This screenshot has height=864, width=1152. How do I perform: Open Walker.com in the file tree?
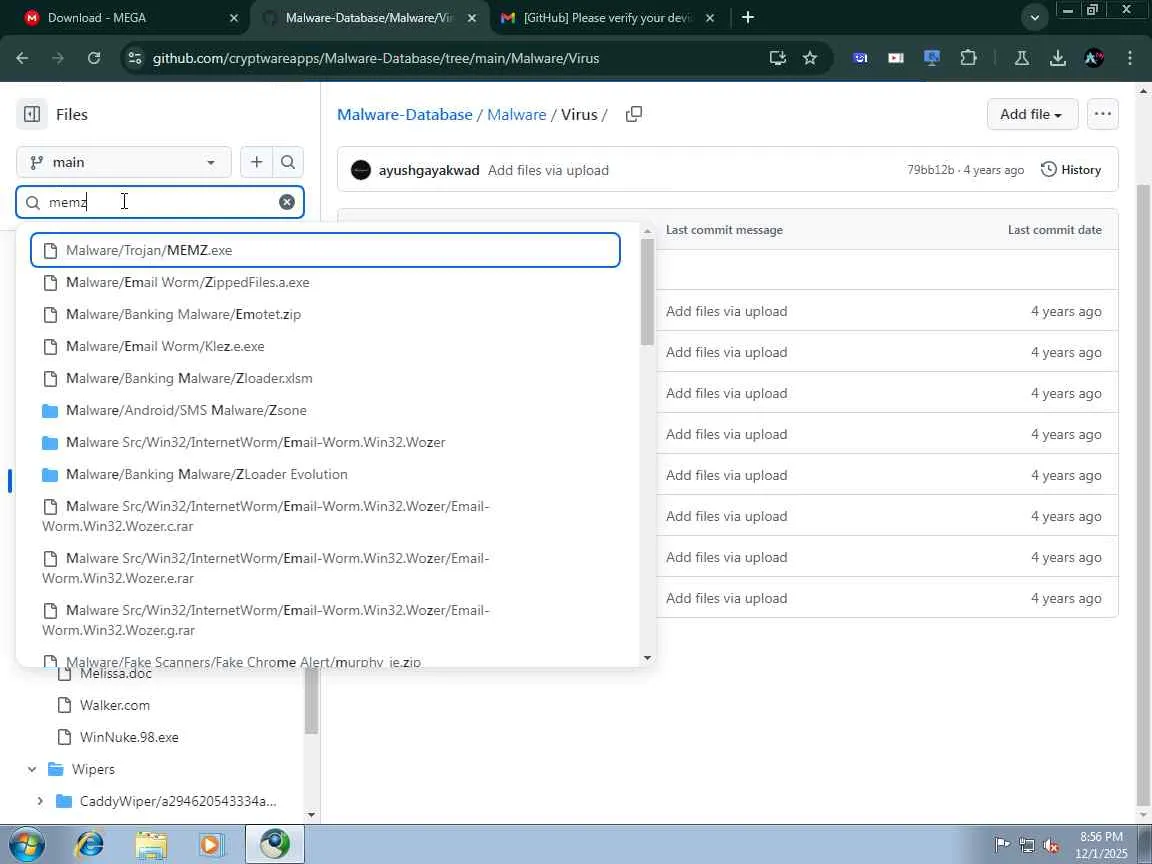(x=115, y=705)
